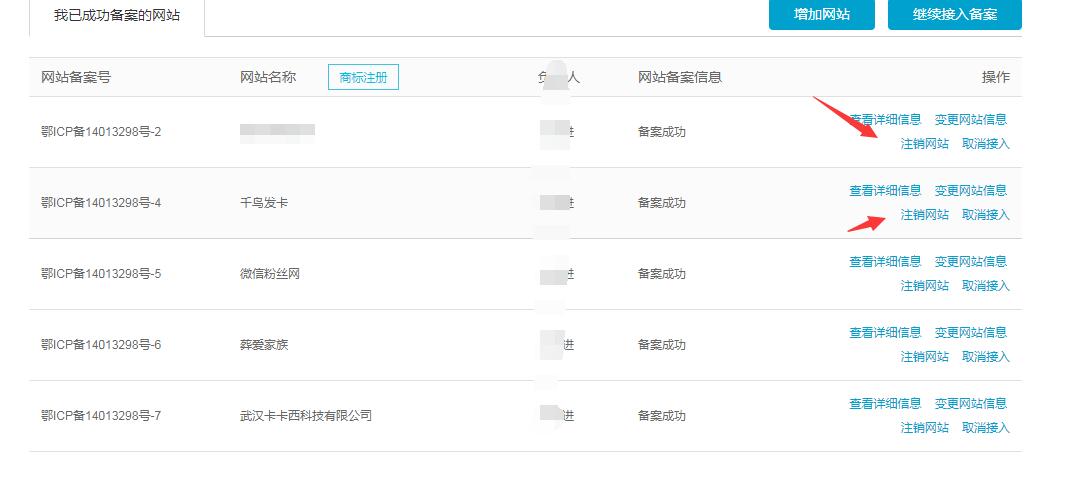Image resolution: width=1073 pixels, height=500 pixels.
Task: Click 备案成功 status in 千鸟发卡 row
Action: click(662, 203)
